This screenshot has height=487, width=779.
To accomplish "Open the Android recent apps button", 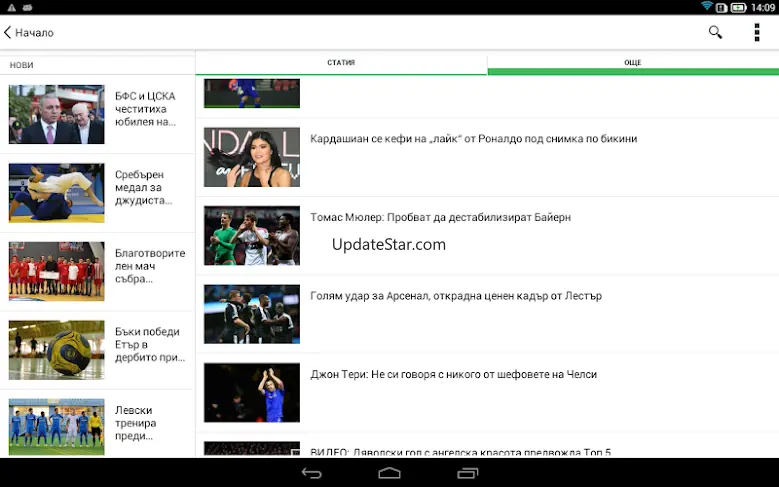I will click(468, 472).
